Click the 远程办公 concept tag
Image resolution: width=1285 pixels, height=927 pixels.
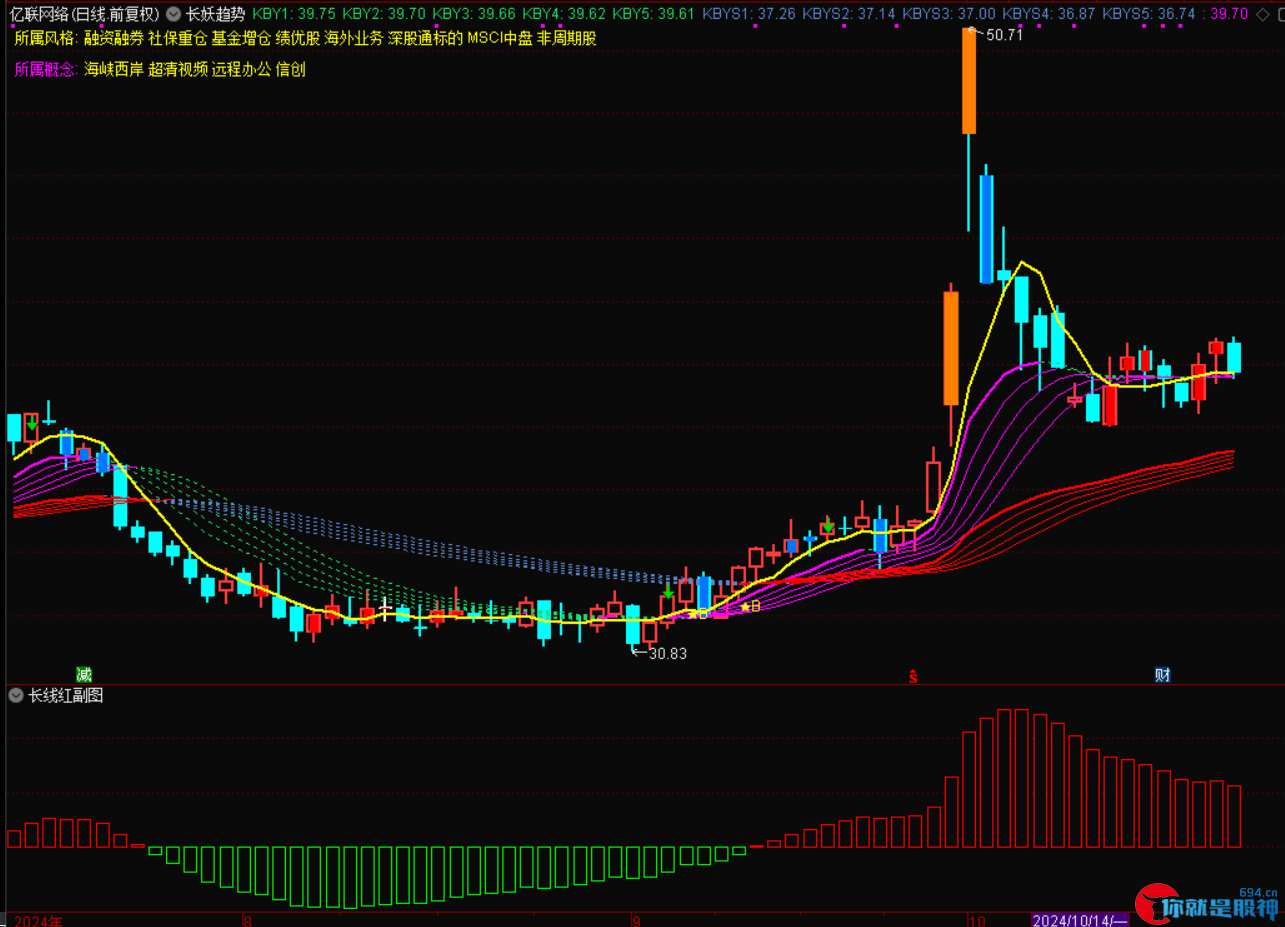click(241, 70)
